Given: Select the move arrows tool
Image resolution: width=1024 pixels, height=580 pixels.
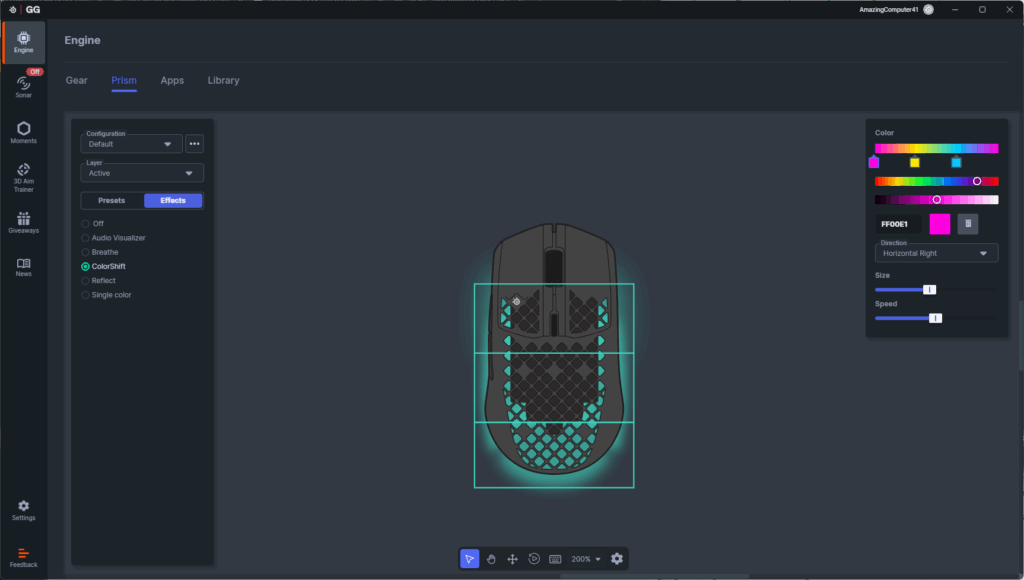Looking at the screenshot, I should [x=512, y=559].
